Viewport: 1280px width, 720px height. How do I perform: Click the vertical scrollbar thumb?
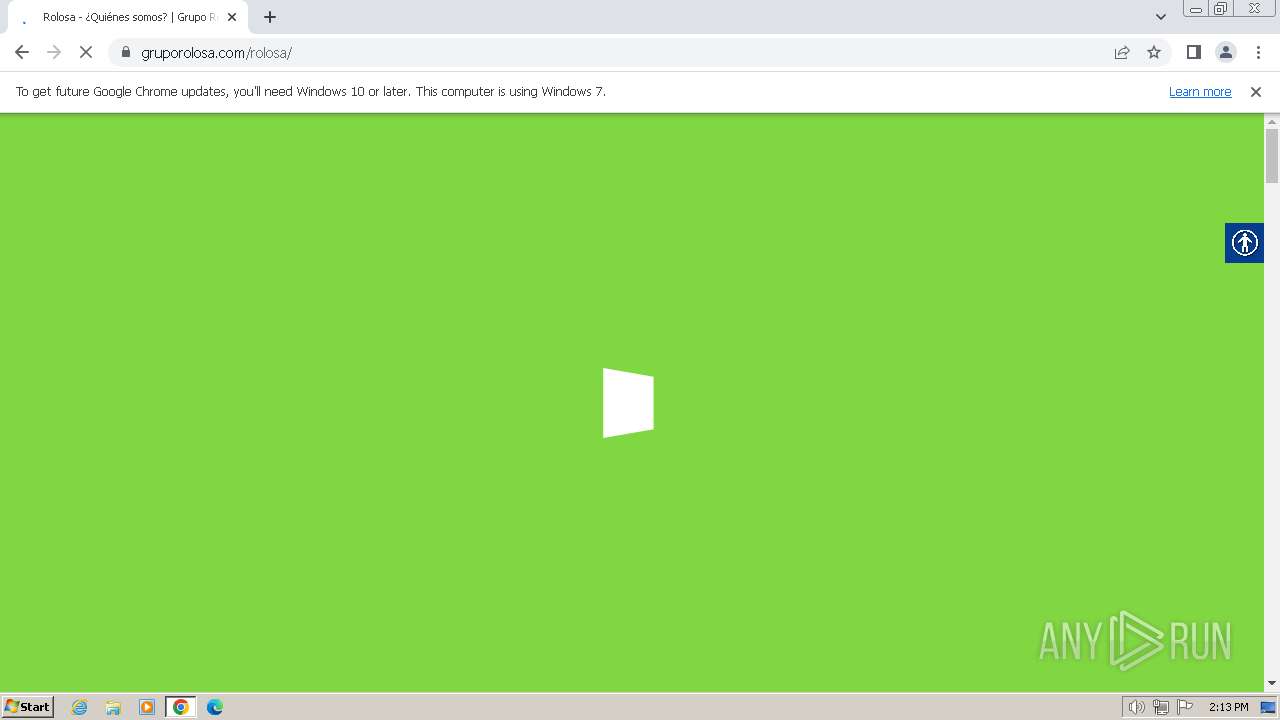click(1272, 155)
